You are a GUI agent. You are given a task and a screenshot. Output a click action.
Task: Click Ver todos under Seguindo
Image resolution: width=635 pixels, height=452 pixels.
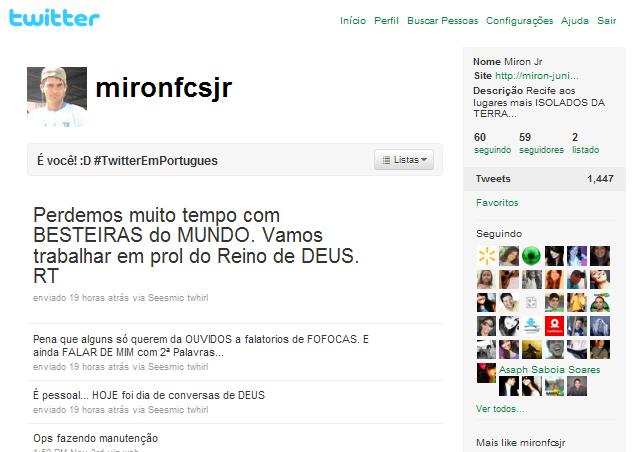click(500, 409)
